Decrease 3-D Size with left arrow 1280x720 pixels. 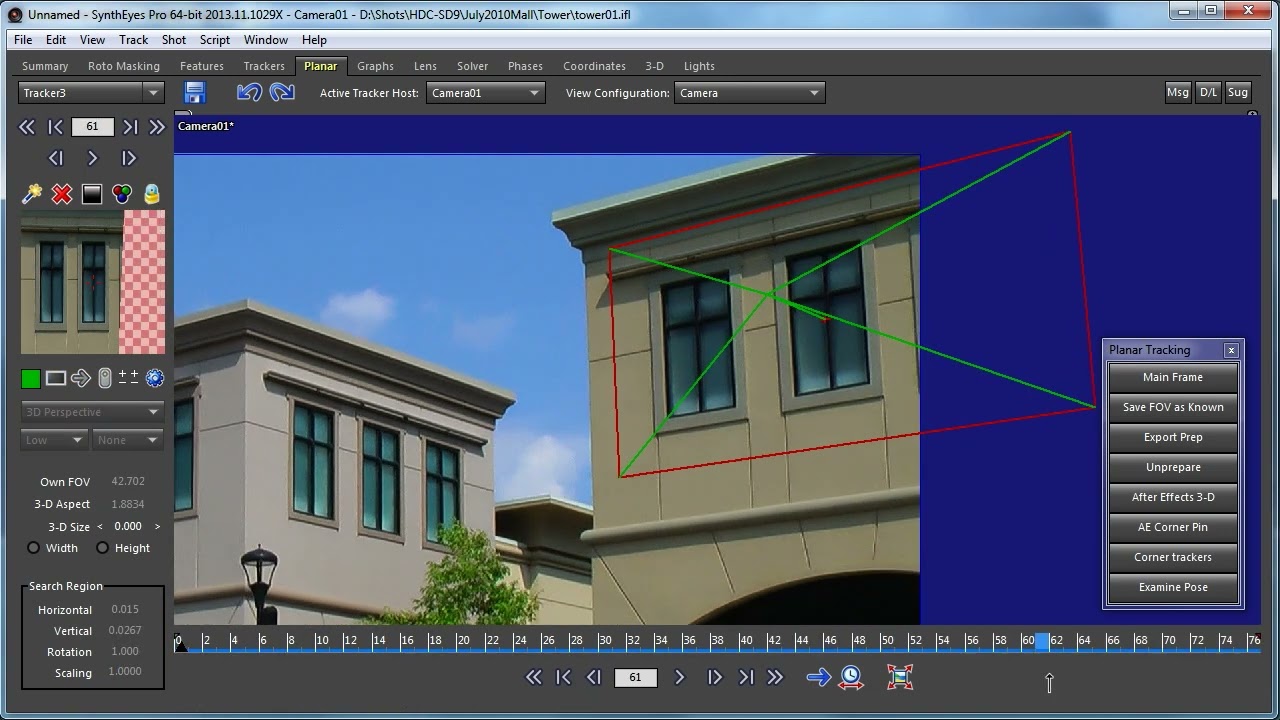click(100, 527)
